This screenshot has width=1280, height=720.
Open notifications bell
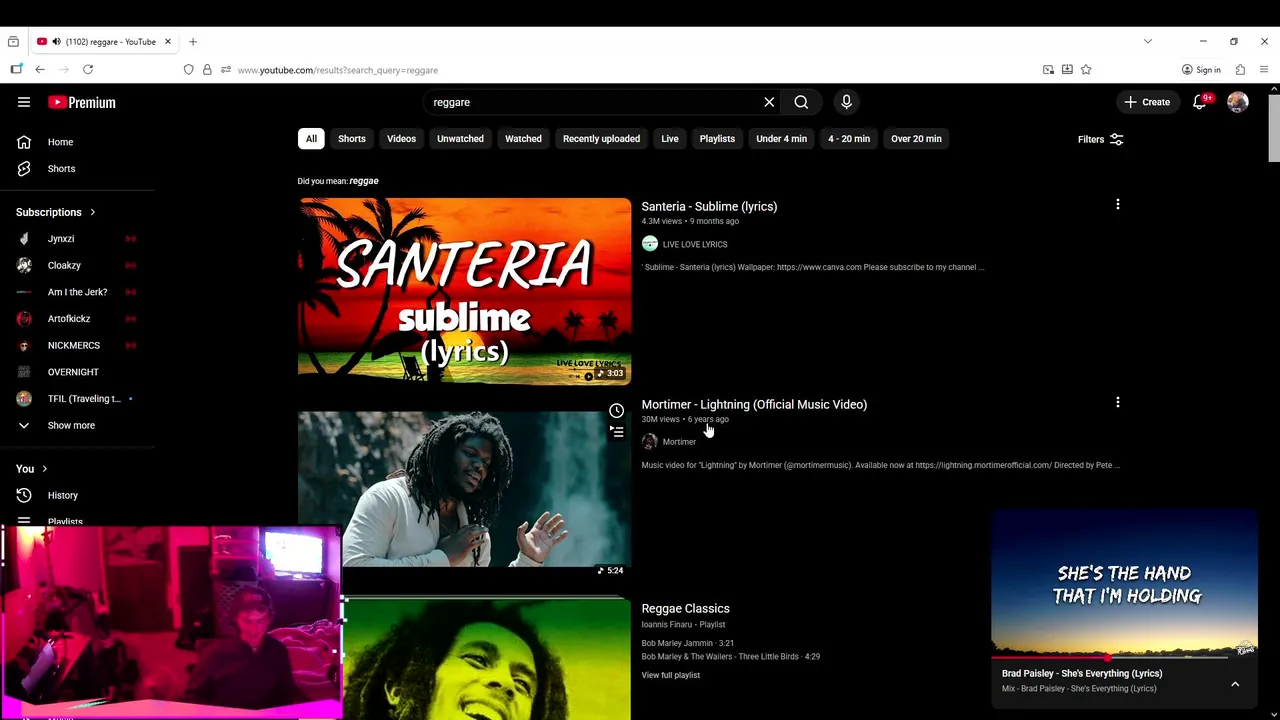pyautogui.click(x=1199, y=102)
